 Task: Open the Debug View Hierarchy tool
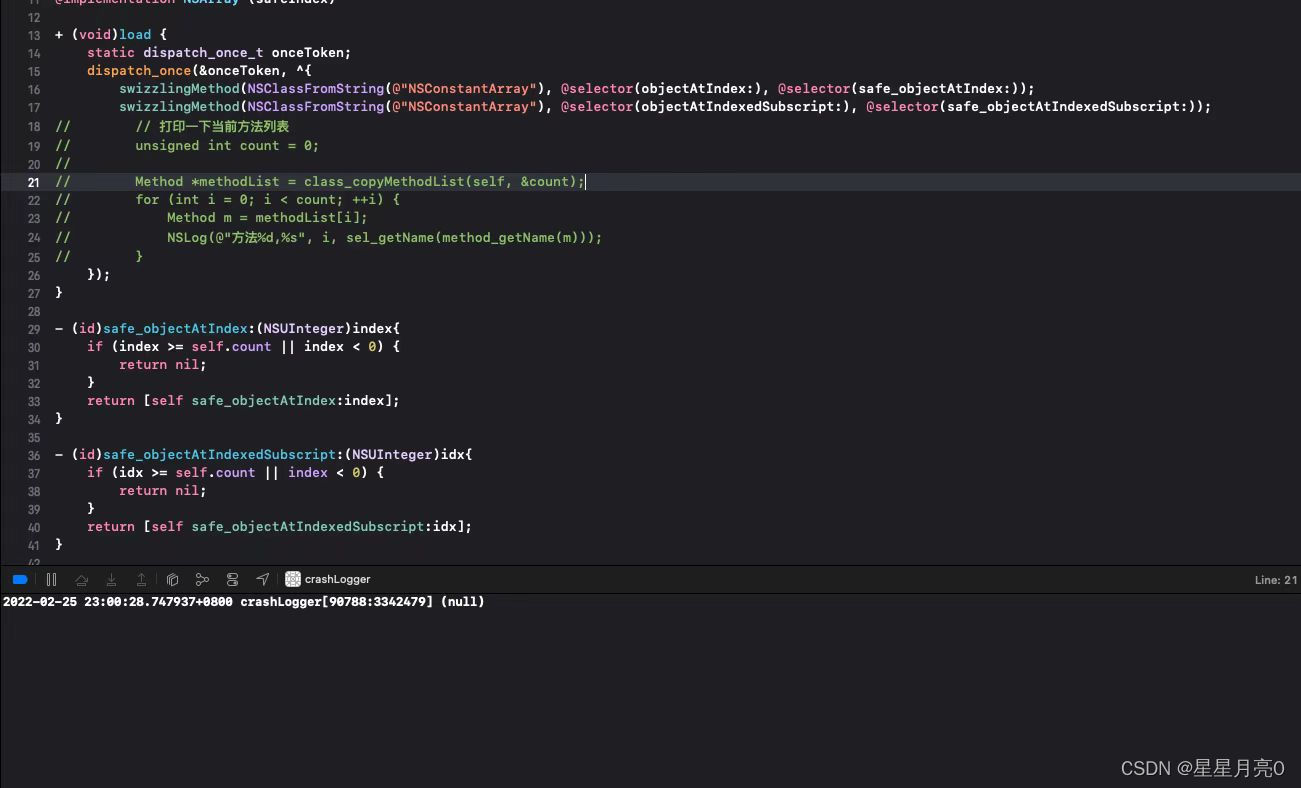[x=172, y=579]
